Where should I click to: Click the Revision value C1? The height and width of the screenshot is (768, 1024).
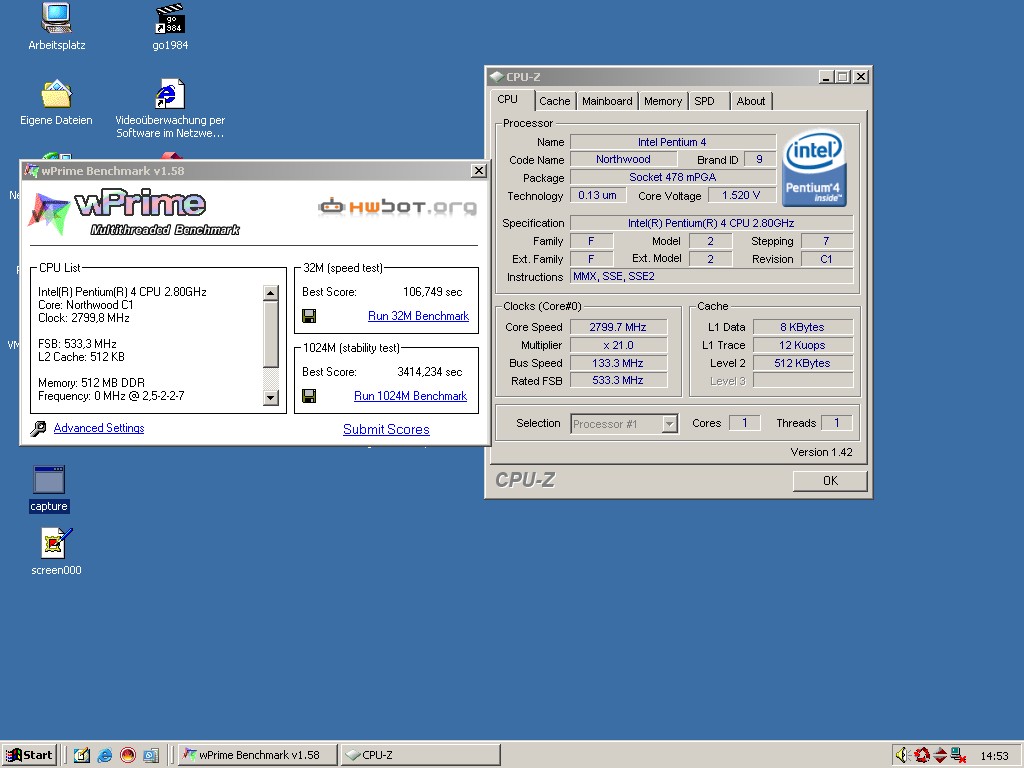coord(827,259)
